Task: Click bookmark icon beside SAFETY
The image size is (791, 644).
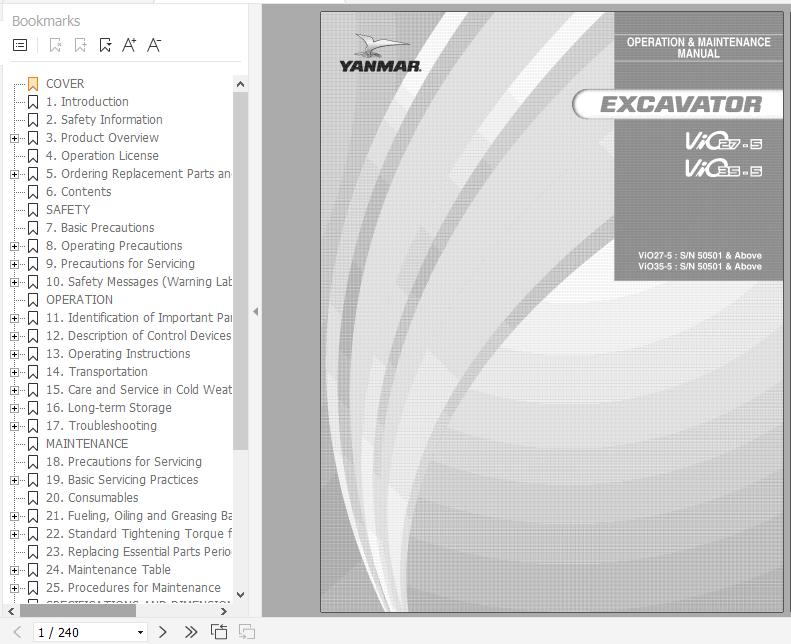Action: click(x=33, y=210)
